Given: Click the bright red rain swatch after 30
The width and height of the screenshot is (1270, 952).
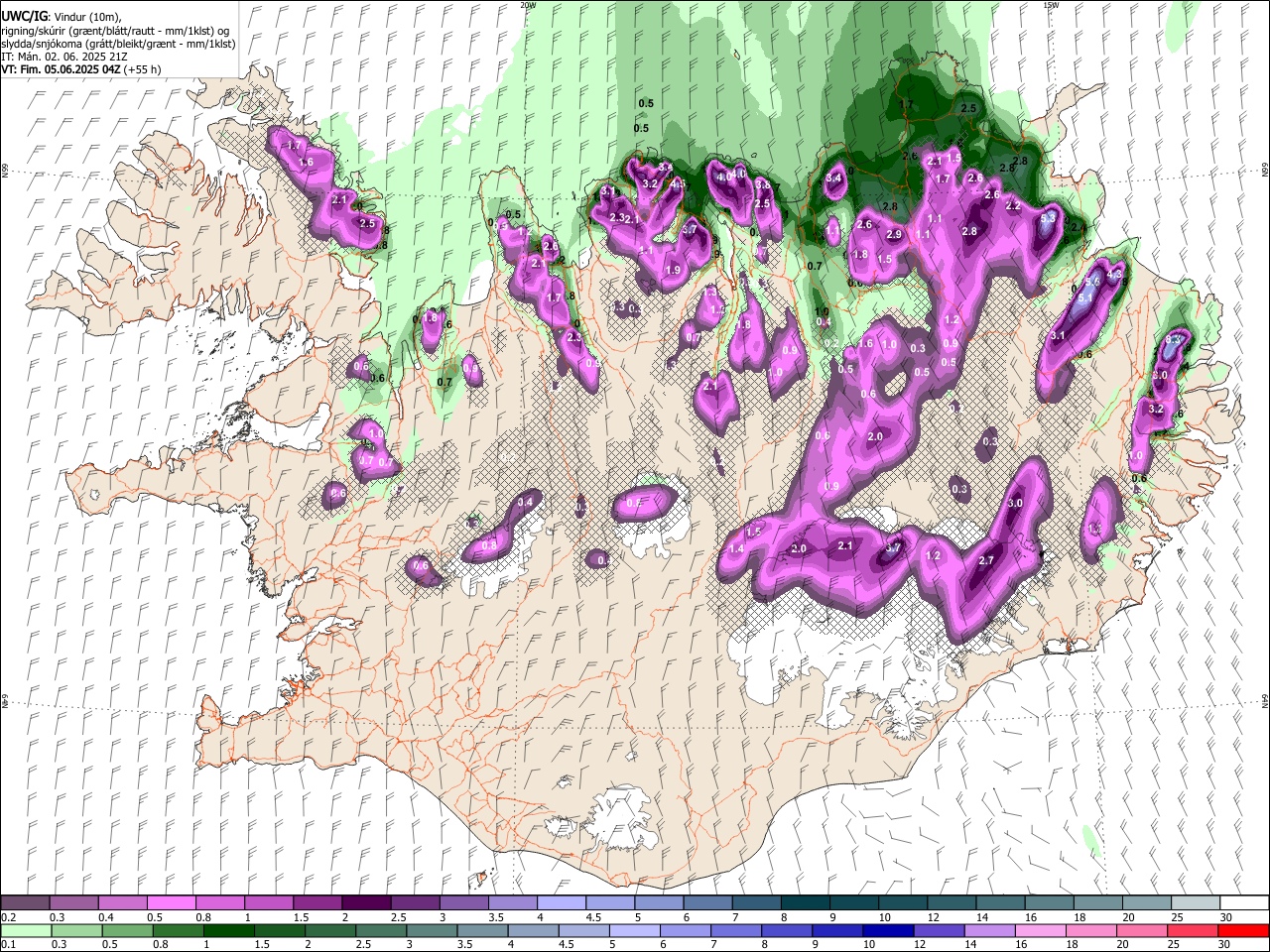Looking at the screenshot, I should coord(1242,930).
